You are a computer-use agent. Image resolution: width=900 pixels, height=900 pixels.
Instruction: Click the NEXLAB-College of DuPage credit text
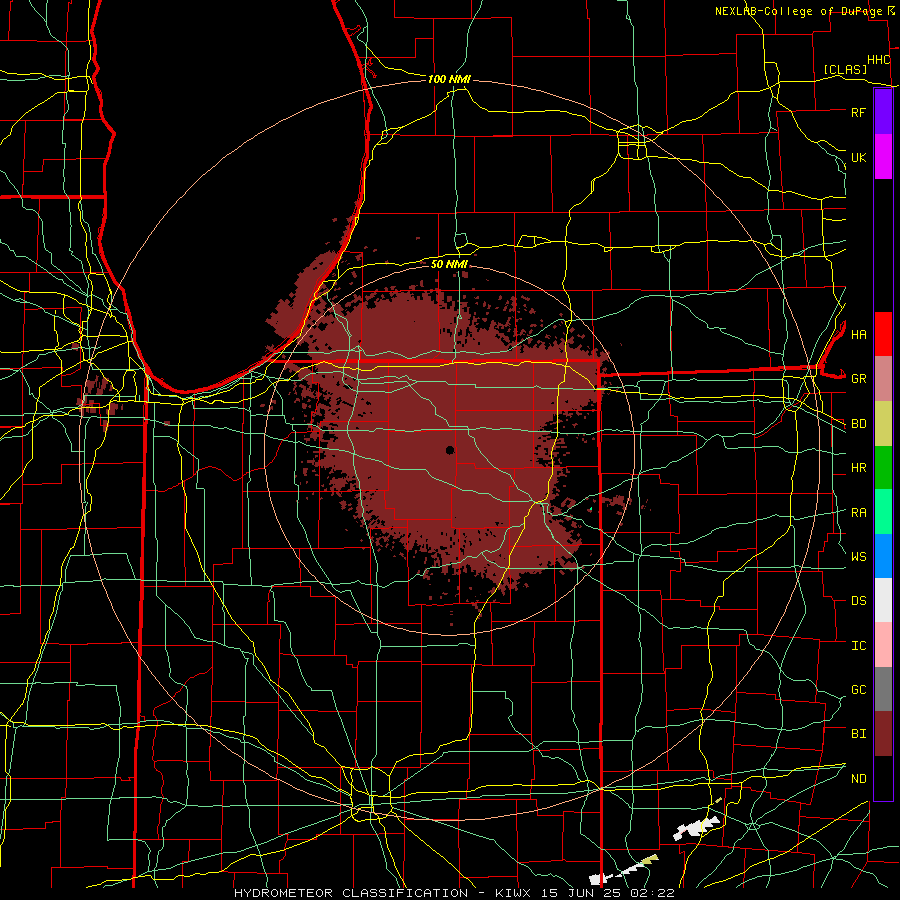click(x=798, y=11)
